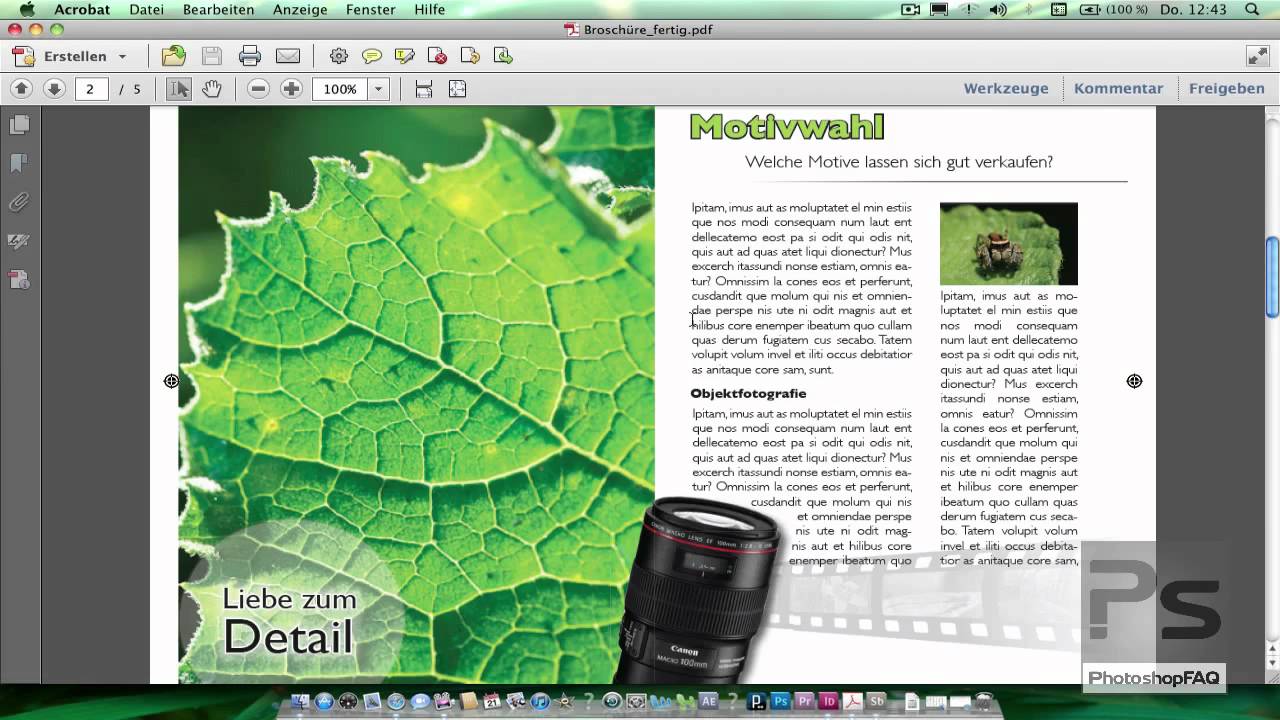
Task: Open the standards panel sidebar icon
Action: tap(19, 280)
